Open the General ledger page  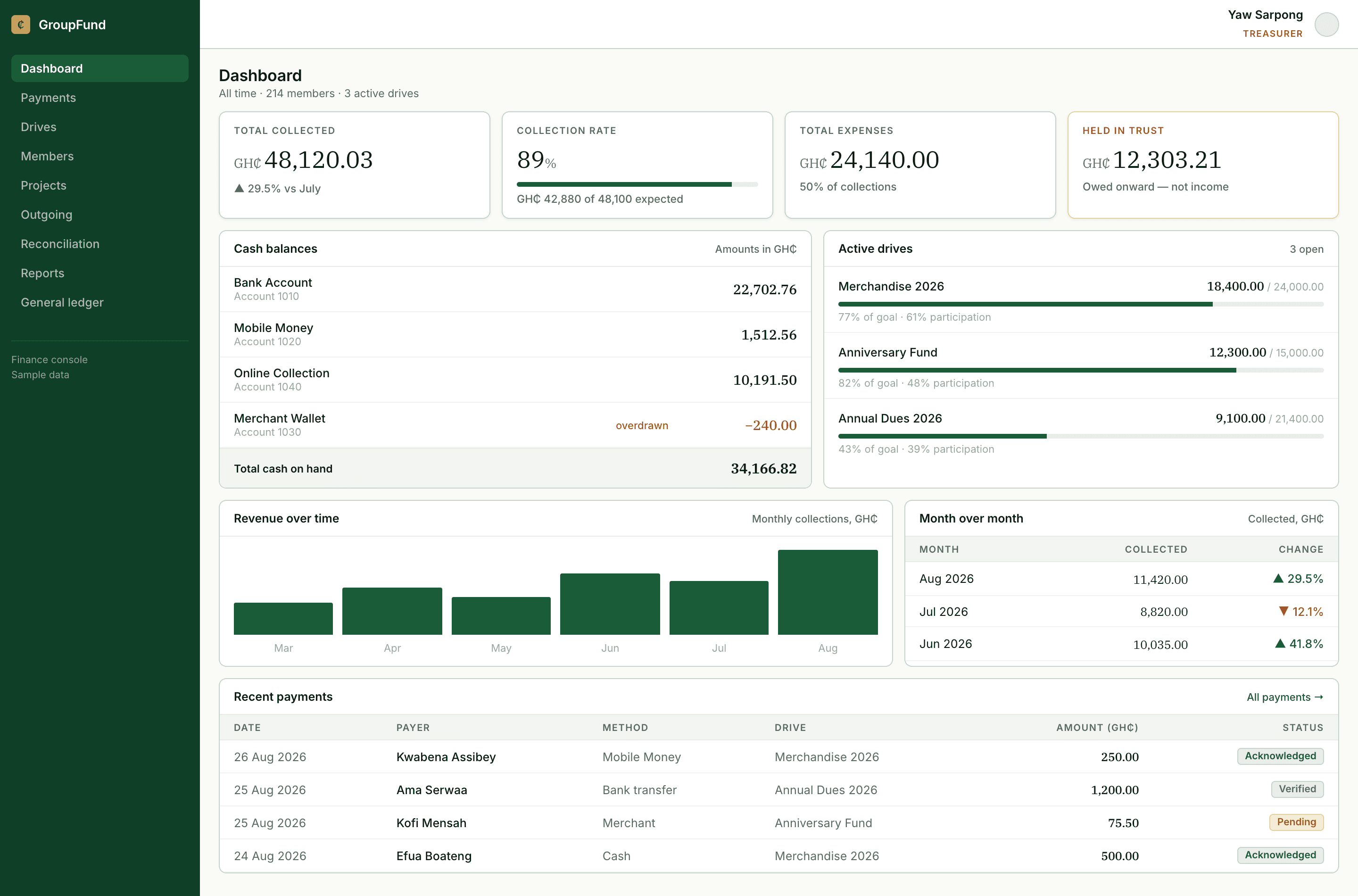pos(99,302)
